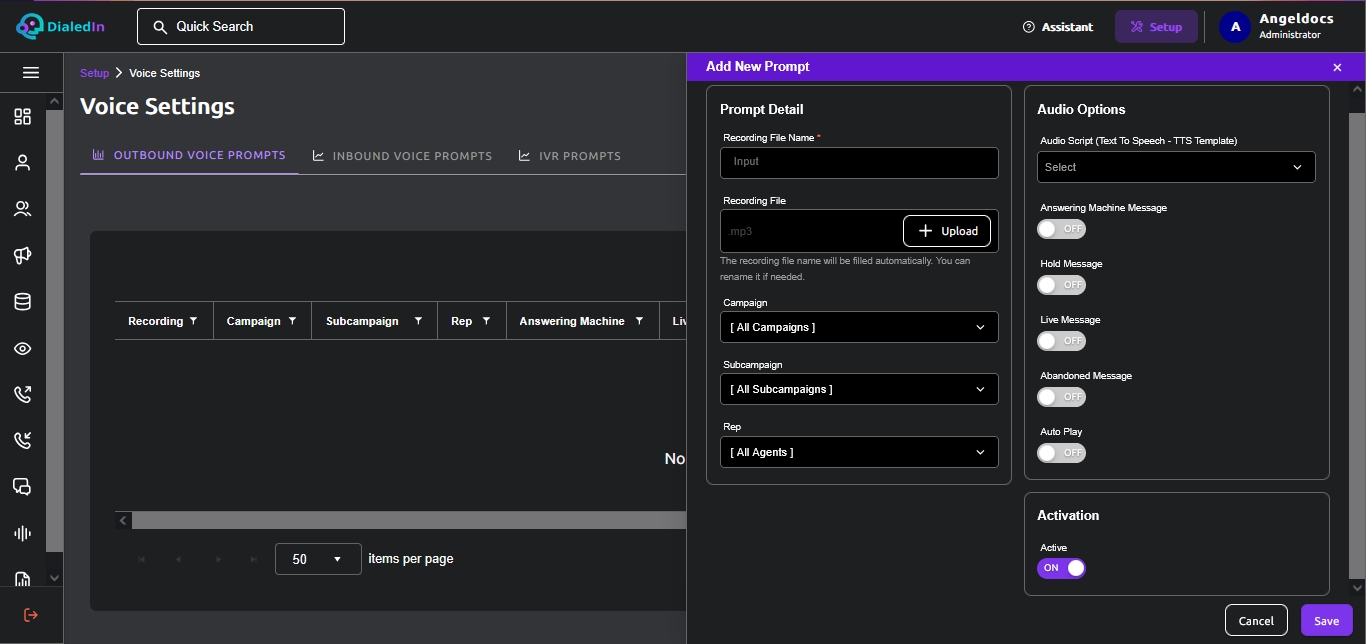Open the inbound call icon in sidebar
Screen dimensions: 1366x644
click(x=22, y=440)
